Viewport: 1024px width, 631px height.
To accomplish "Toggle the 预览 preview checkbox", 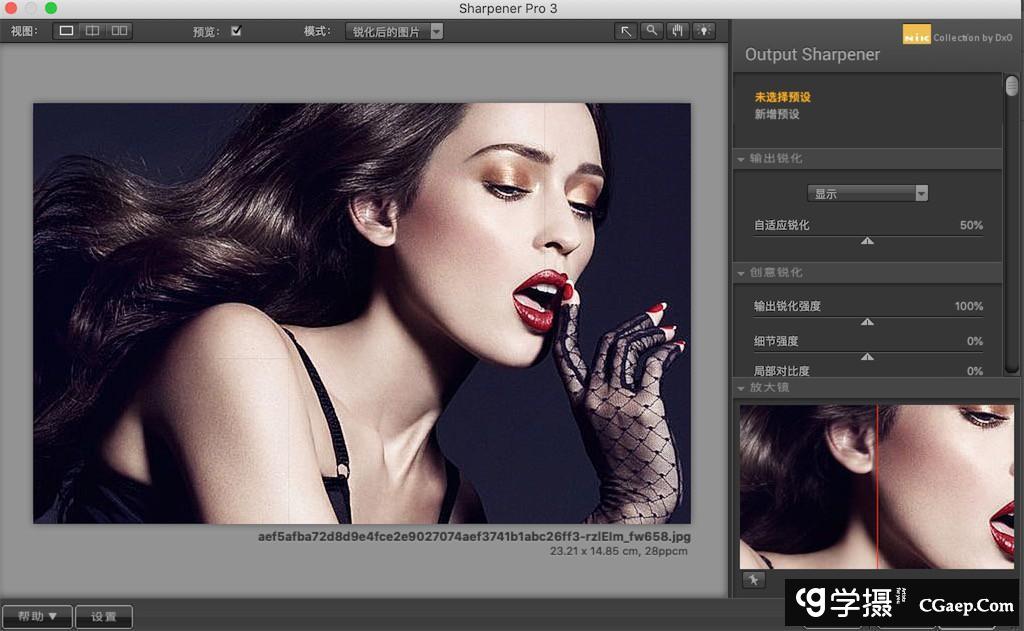I will (x=236, y=31).
